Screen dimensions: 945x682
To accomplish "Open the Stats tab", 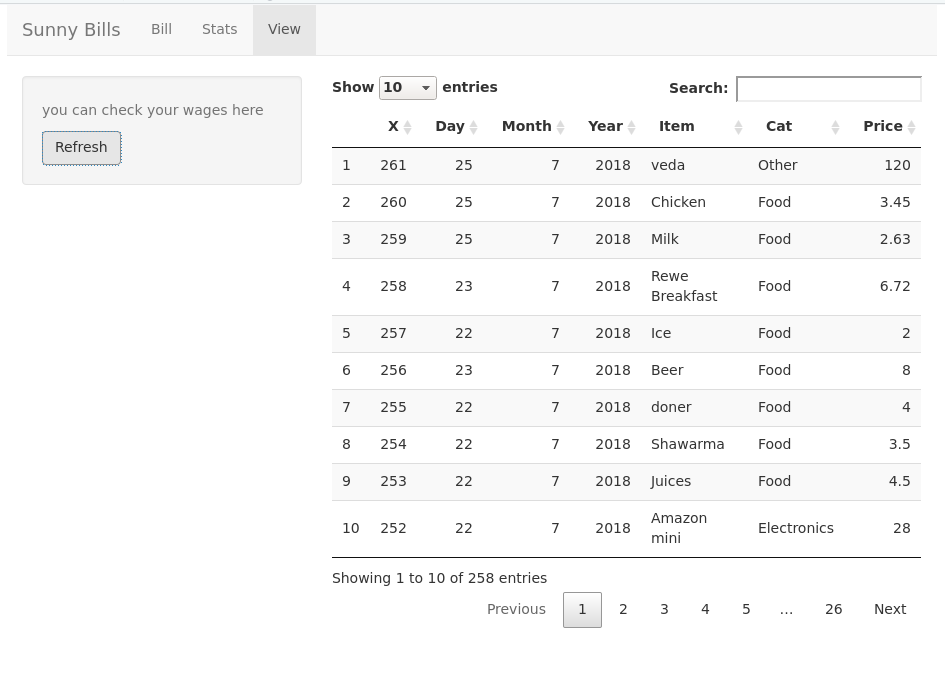I will [219, 30].
